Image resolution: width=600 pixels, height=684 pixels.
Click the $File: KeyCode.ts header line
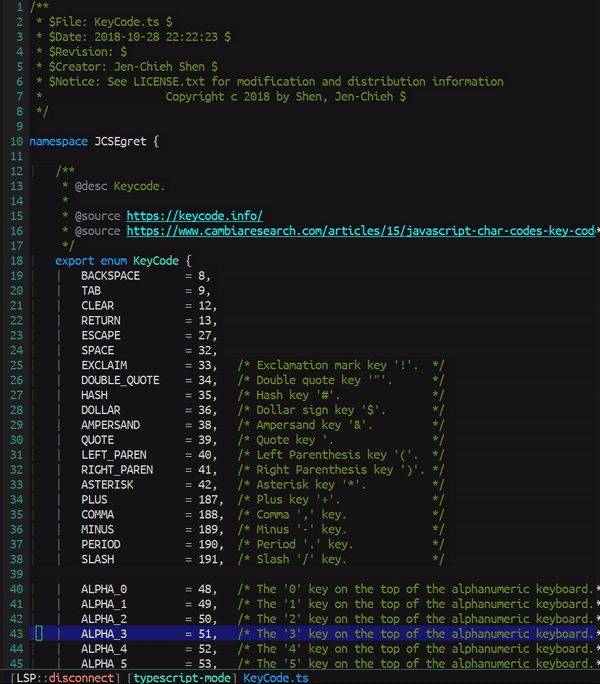(x=104, y=22)
